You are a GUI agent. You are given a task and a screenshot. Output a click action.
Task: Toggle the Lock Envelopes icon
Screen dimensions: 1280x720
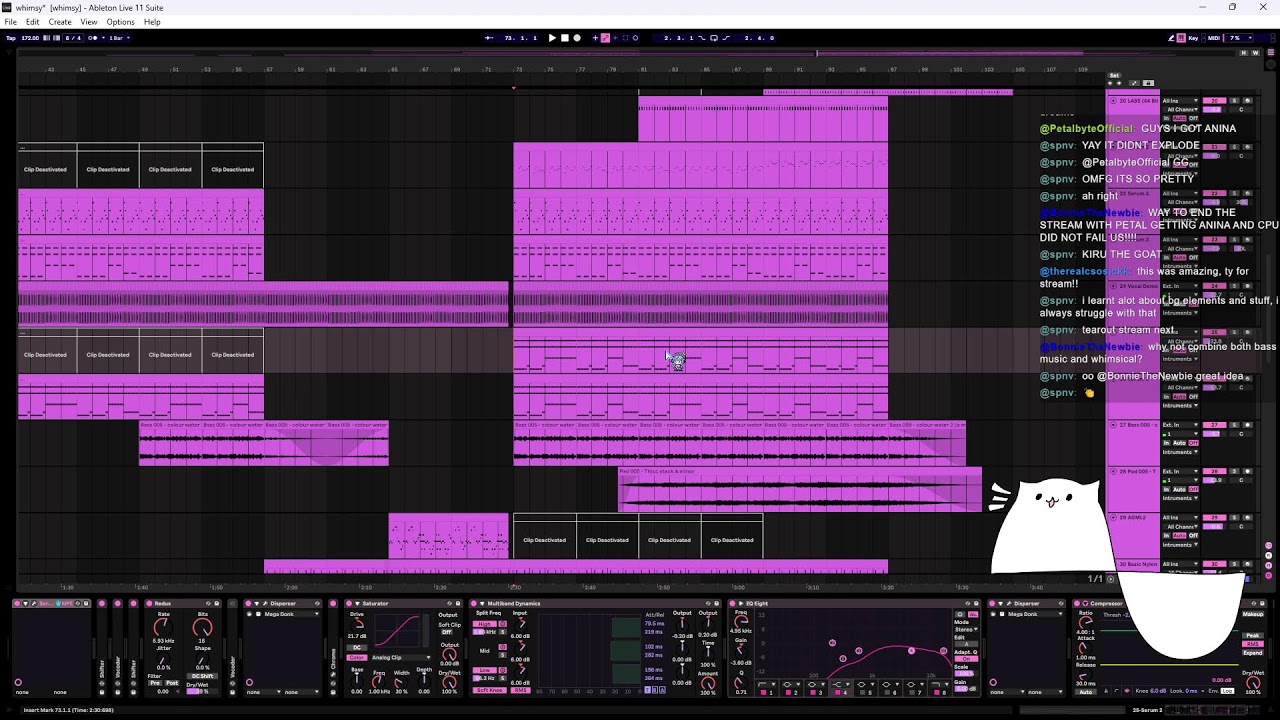click(x=1148, y=83)
